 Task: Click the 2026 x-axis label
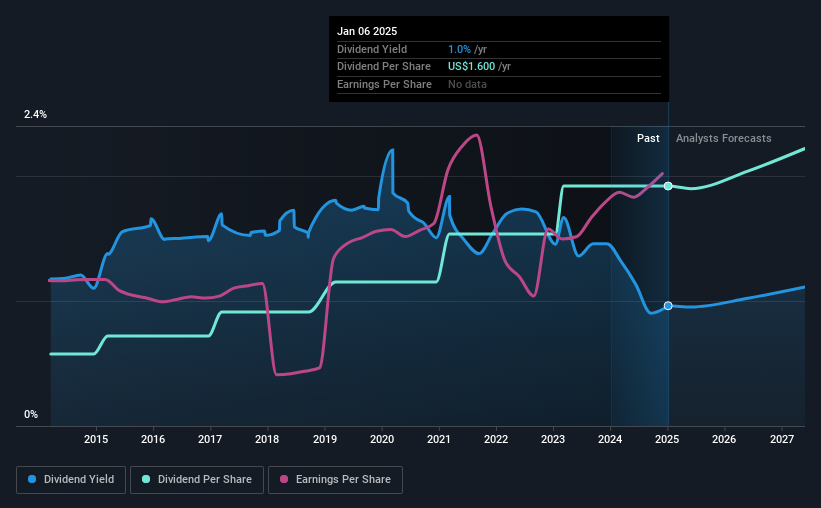[724, 439]
